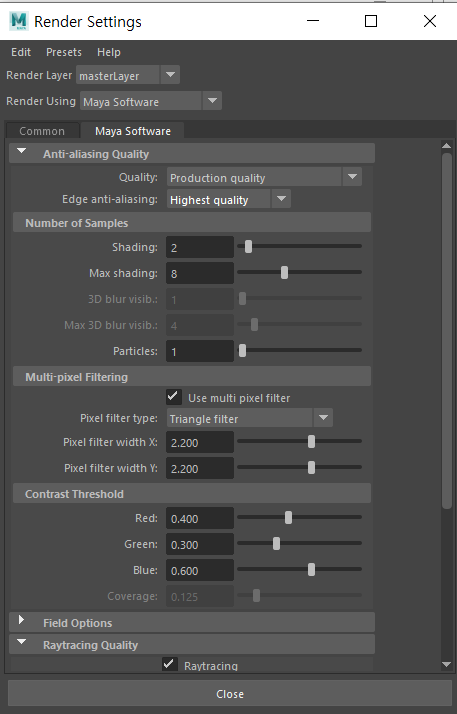Image resolution: width=457 pixels, height=714 pixels.
Task: Click the Max shading slider handle
Action: (284, 272)
